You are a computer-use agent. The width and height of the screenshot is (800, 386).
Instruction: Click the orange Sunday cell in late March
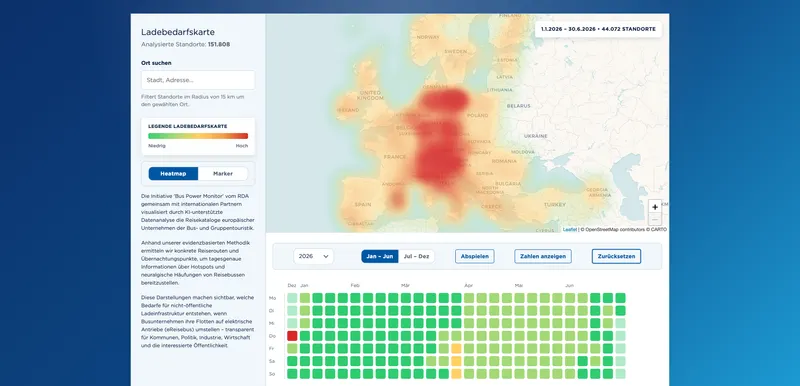point(456,373)
